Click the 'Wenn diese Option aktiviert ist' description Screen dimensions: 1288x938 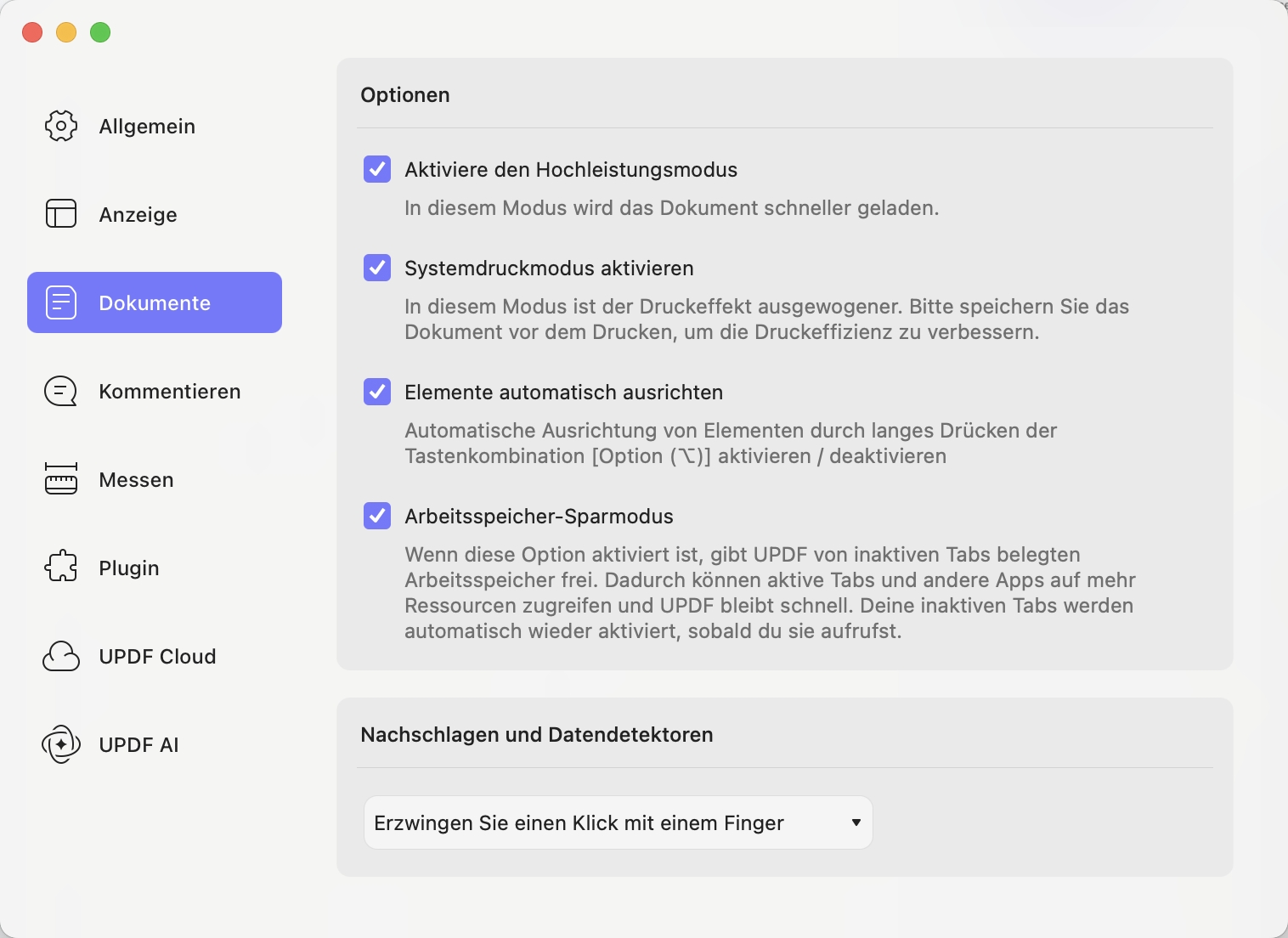click(770, 593)
